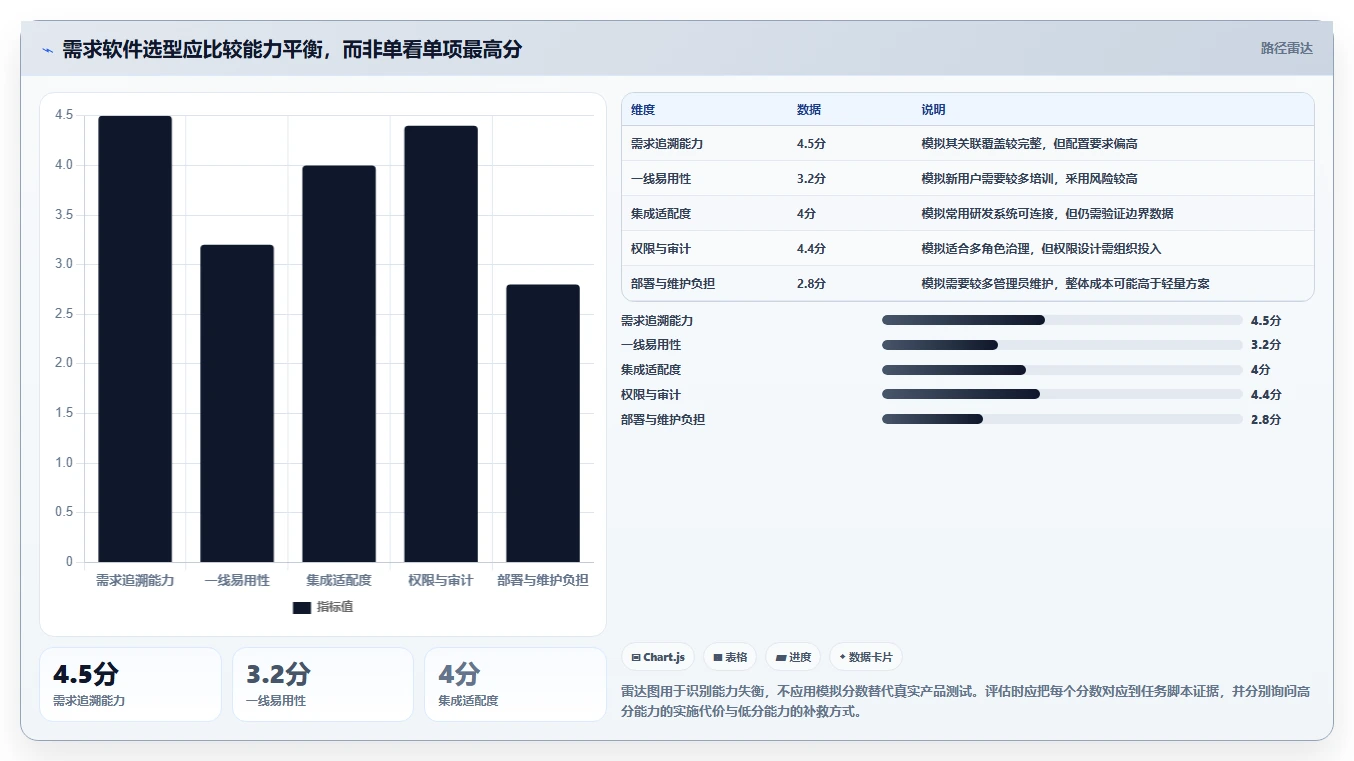Open the 4.5分 需求追溯能力 data card
The image size is (1354, 761).
(x=130, y=684)
